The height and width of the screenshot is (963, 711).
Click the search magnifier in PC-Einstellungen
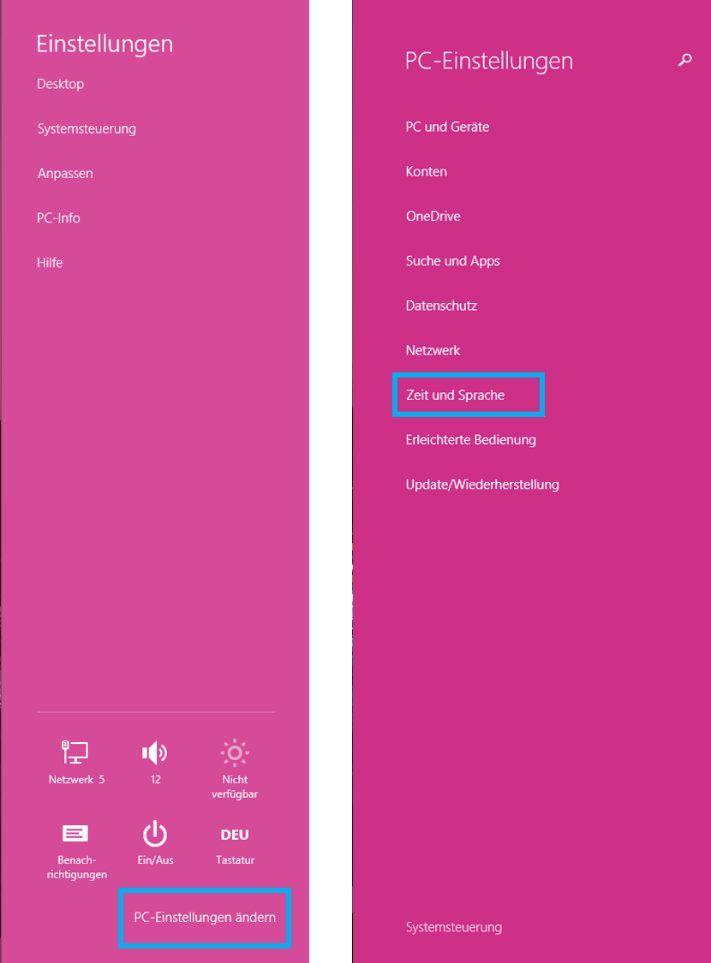point(685,60)
